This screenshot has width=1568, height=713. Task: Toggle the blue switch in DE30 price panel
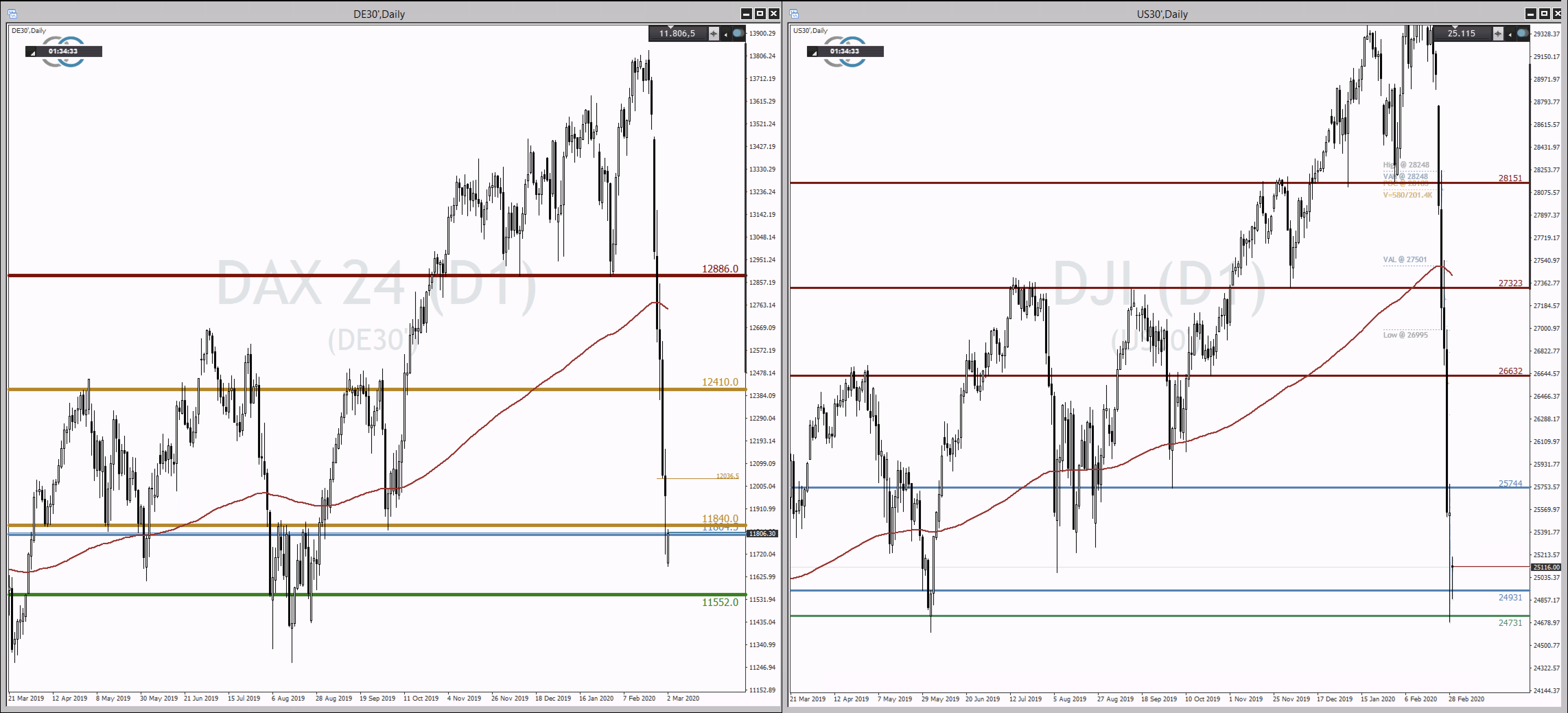click(738, 33)
